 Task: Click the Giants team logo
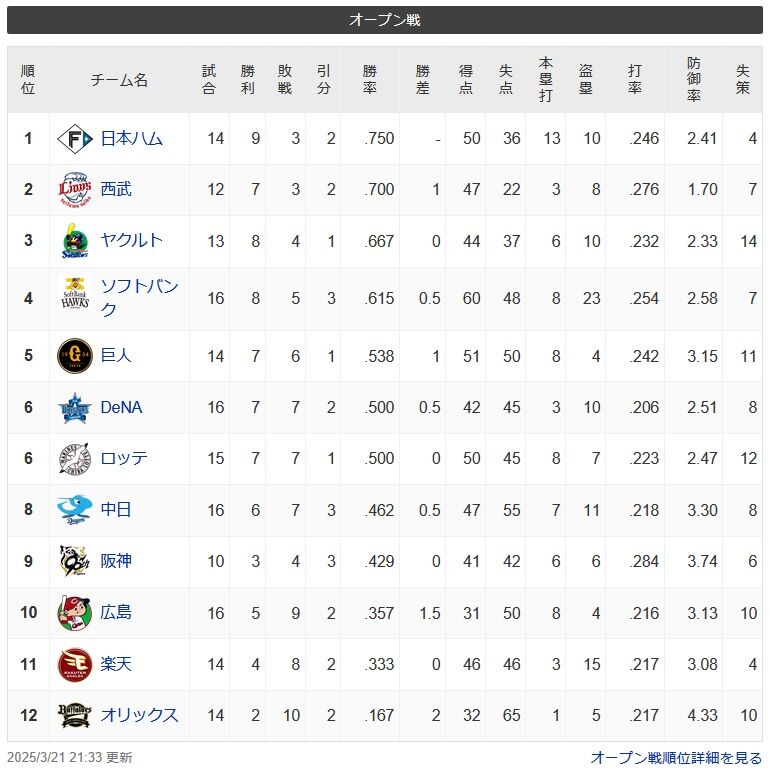[75, 356]
